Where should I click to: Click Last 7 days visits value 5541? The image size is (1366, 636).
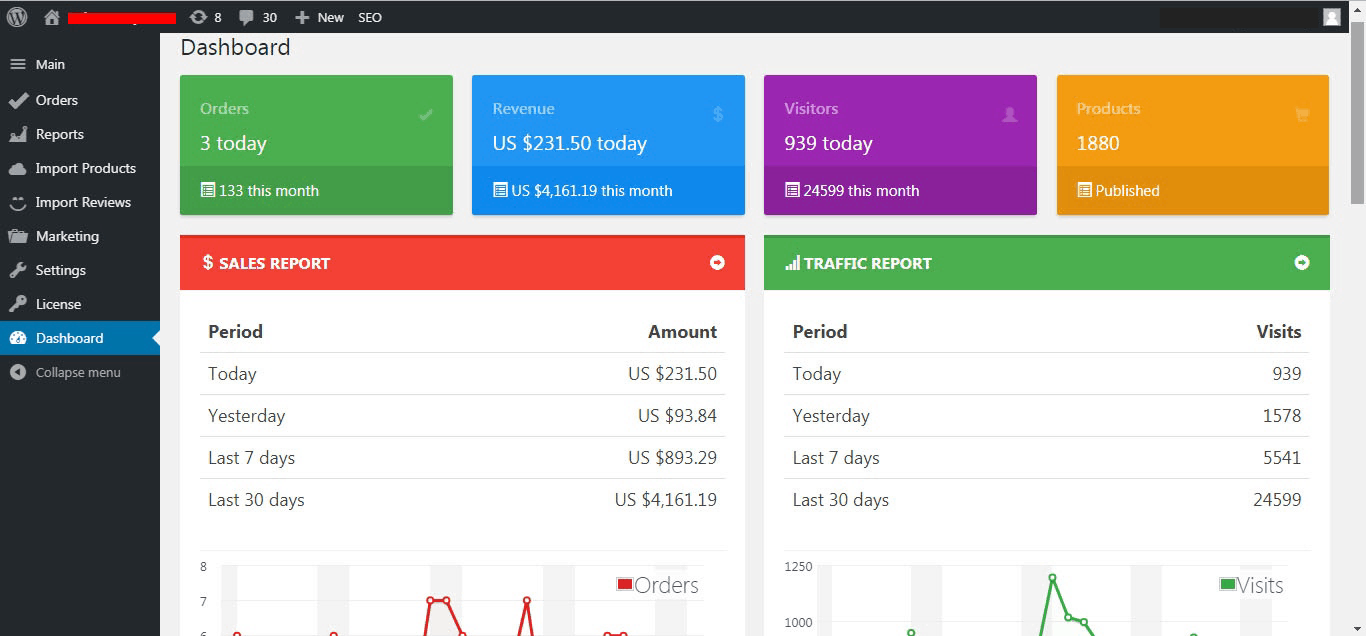click(x=1282, y=457)
